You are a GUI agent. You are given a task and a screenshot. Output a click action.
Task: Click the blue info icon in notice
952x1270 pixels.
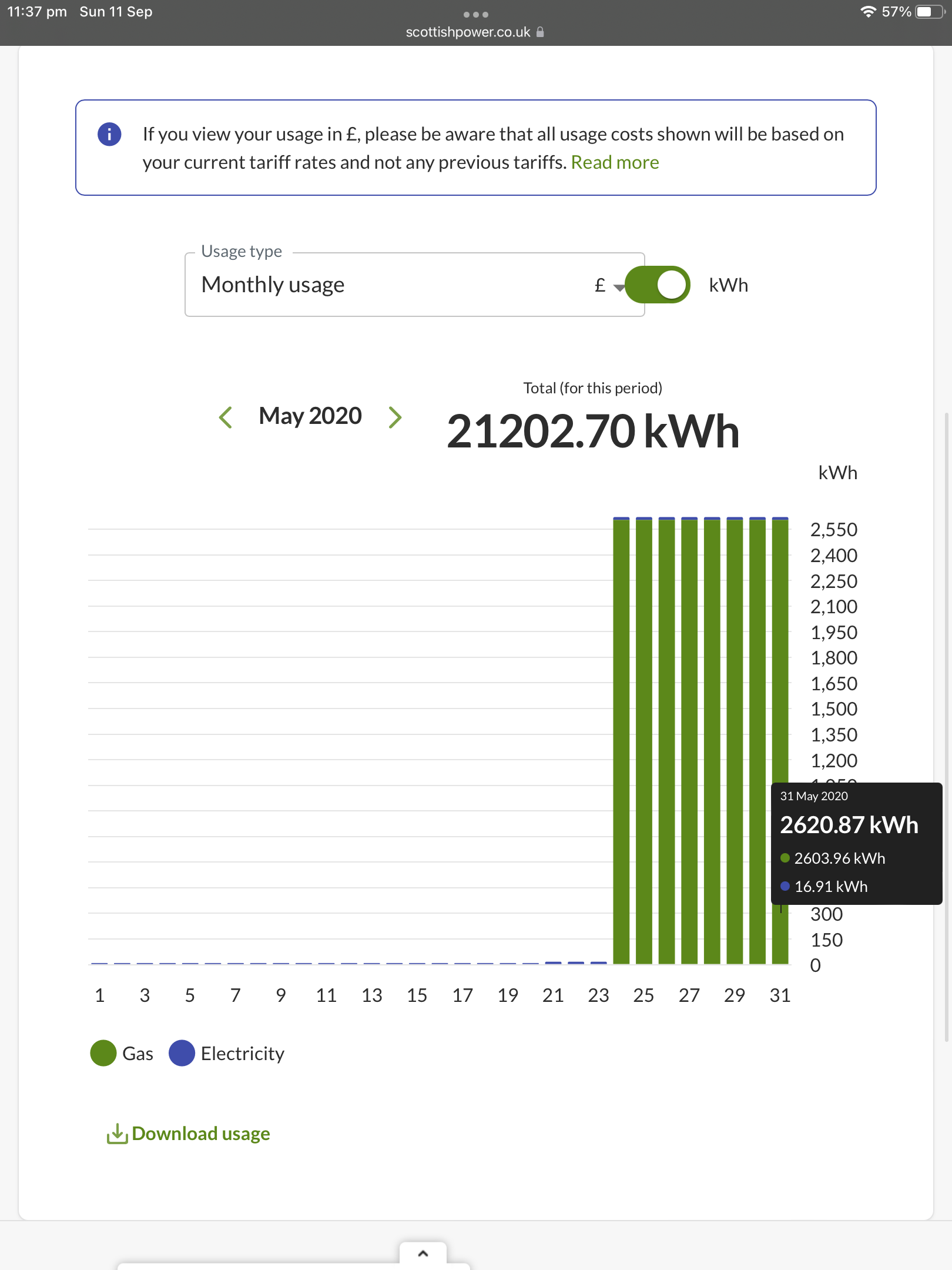(x=109, y=134)
